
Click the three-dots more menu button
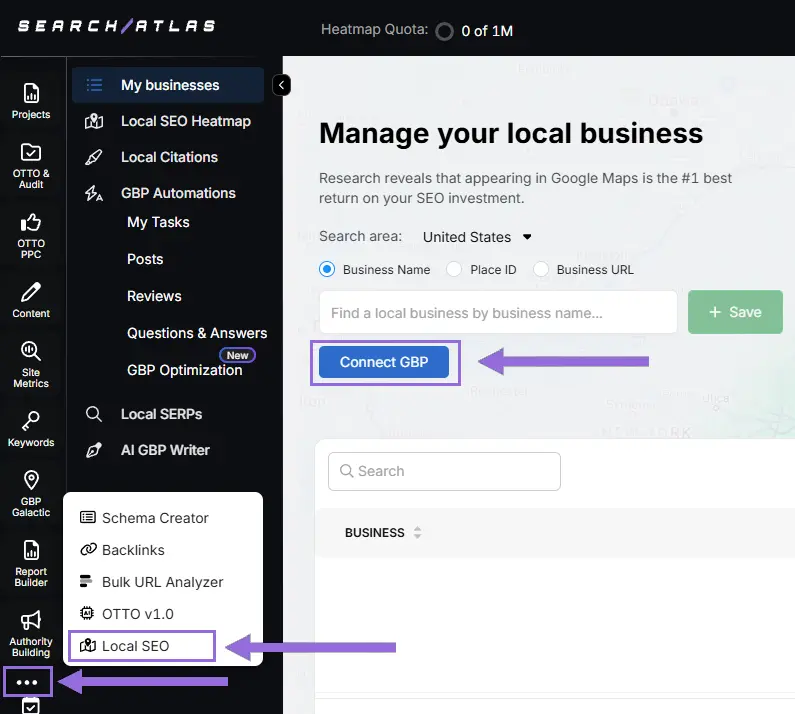pos(28,682)
